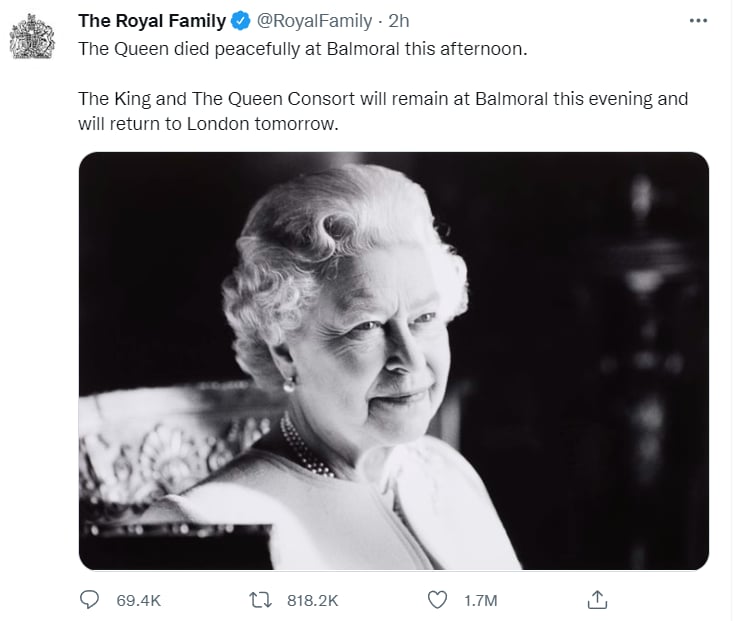
Task: Click 'will return to London tomorrow' line
Action: coord(208,124)
